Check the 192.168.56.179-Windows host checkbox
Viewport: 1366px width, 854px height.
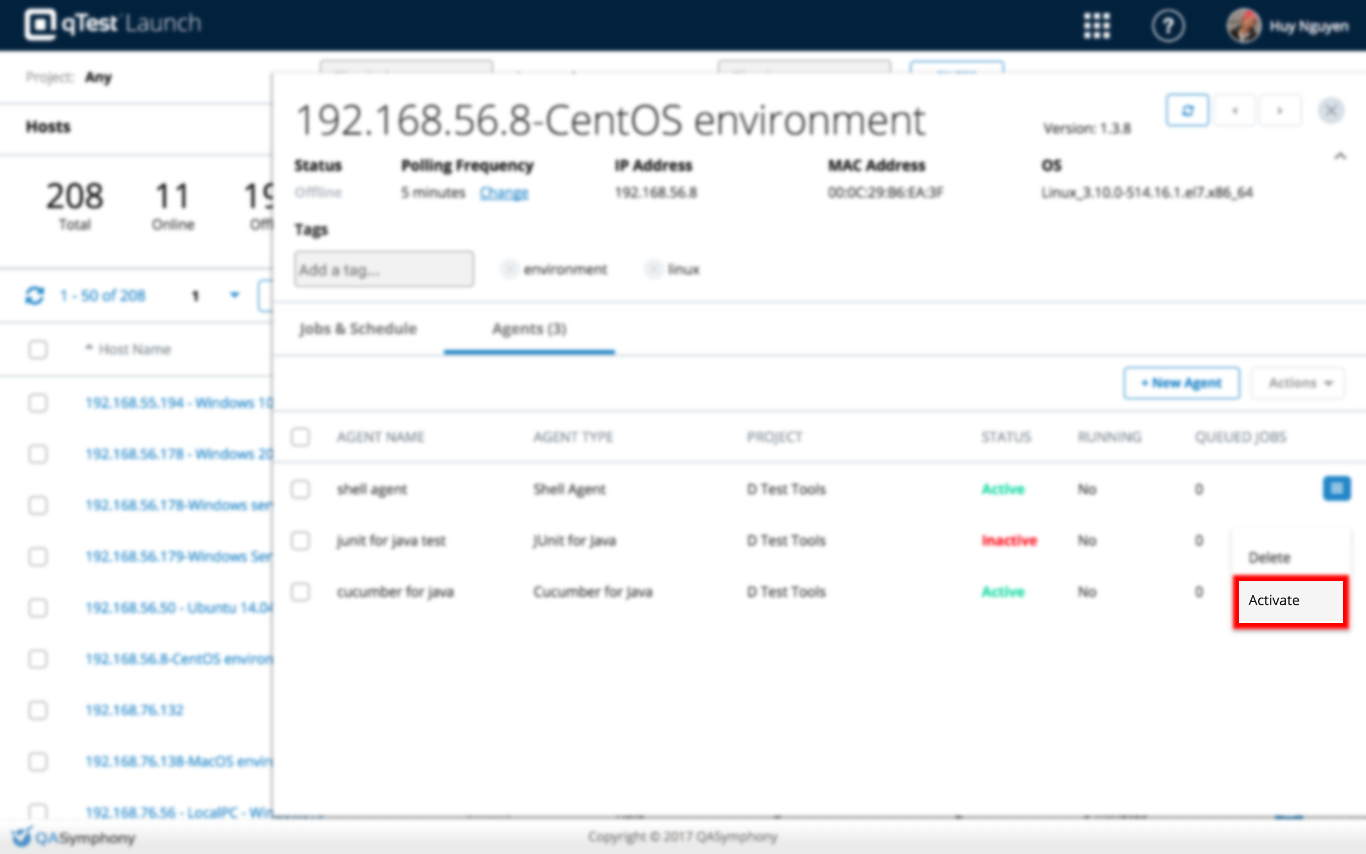pyautogui.click(x=38, y=556)
